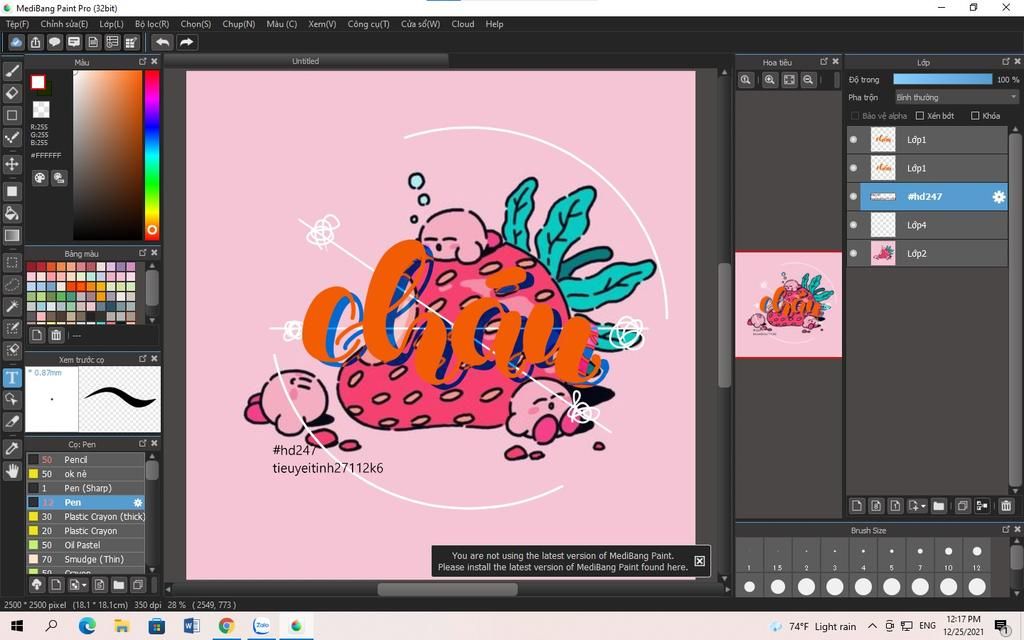Switch to the Untitled canvas tab
The height and width of the screenshot is (640, 1024).
click(306, 61)
